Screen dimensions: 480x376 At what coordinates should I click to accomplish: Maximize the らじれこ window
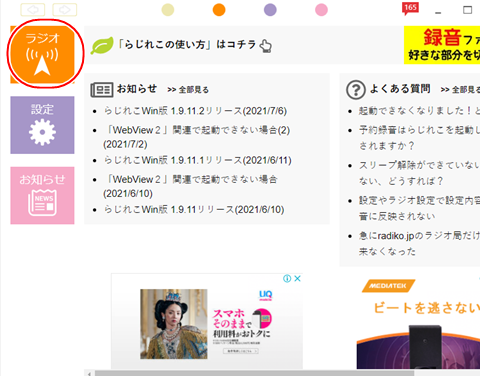pyautogui.click(x=468, y=10)
